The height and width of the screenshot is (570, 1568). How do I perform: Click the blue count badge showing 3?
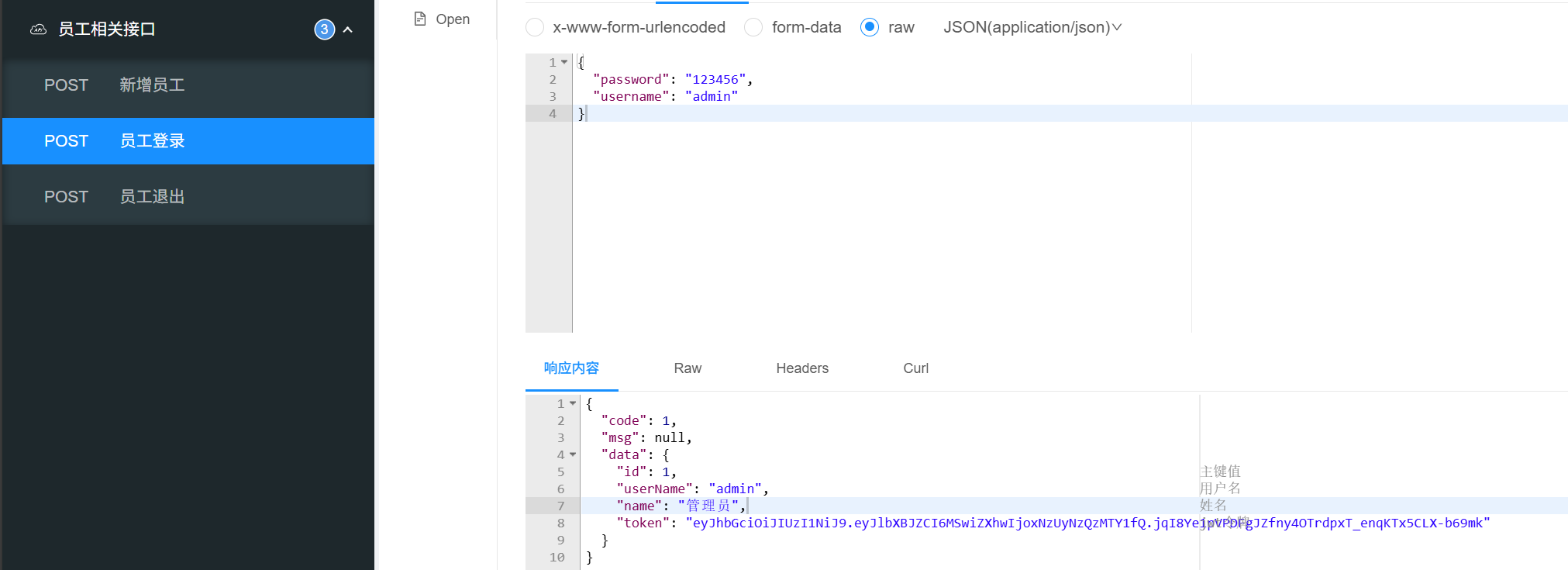324,29
